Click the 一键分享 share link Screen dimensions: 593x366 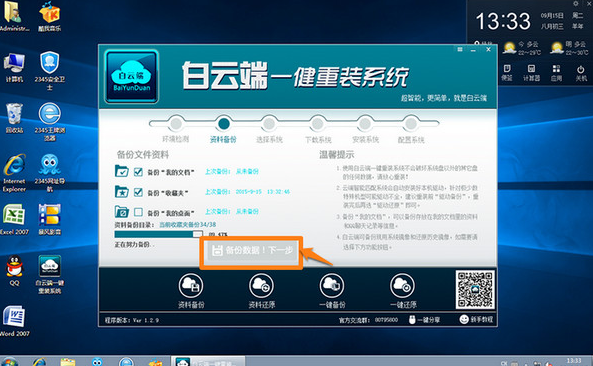pyautogui.click(x=424, y=320)
